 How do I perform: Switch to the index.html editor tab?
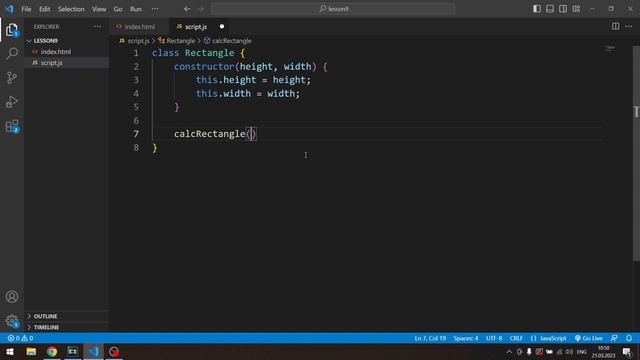pyautogui.click(x=139, y=27)
